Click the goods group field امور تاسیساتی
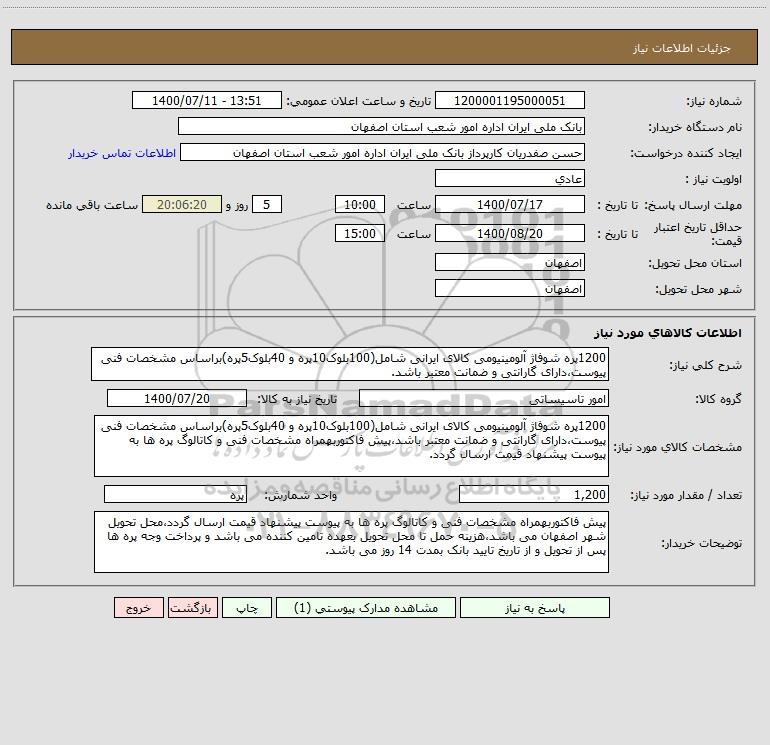This screenshot has width=770, height=745. coord(484,398)
